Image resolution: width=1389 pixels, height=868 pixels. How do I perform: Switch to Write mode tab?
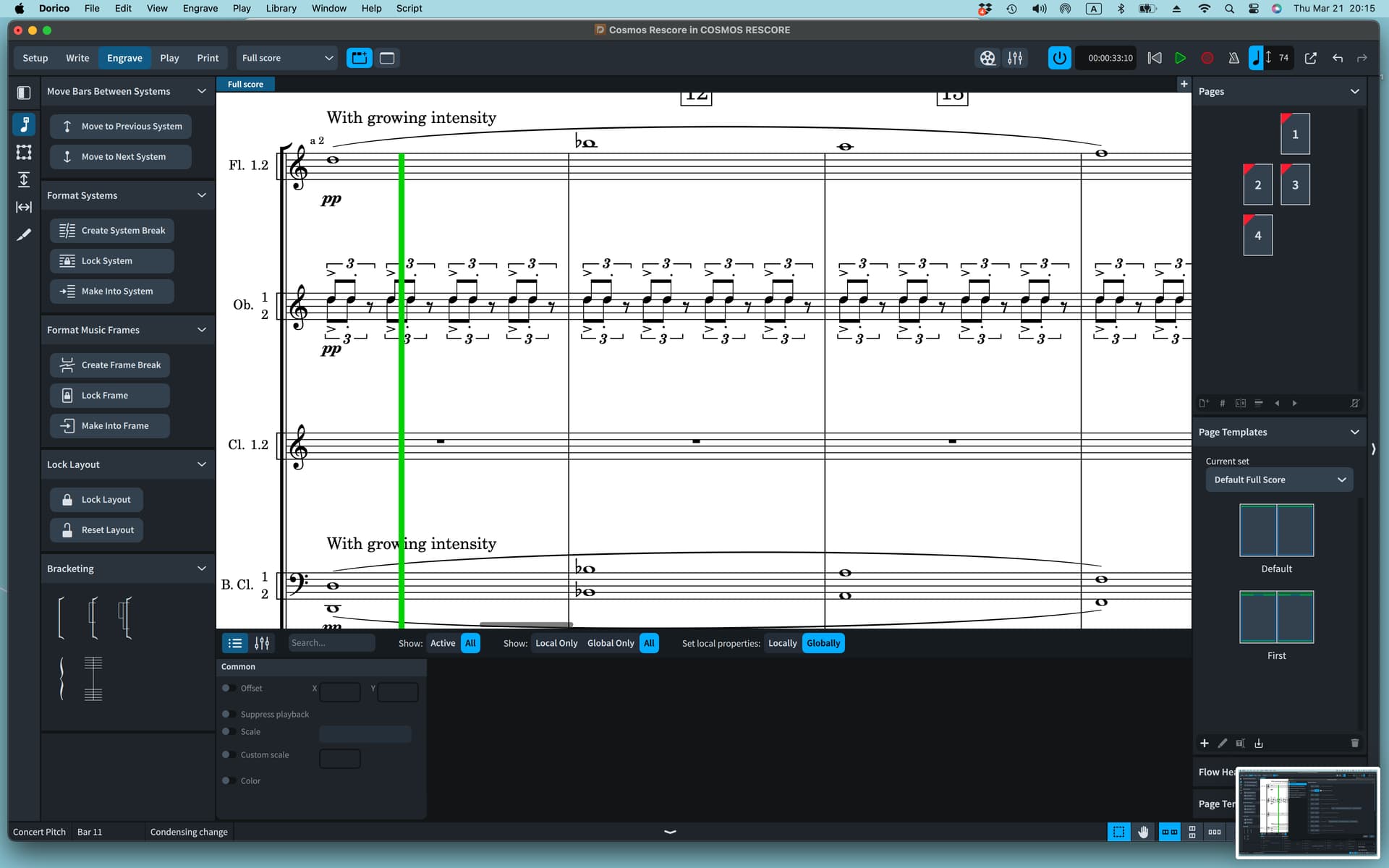(77, 58)
